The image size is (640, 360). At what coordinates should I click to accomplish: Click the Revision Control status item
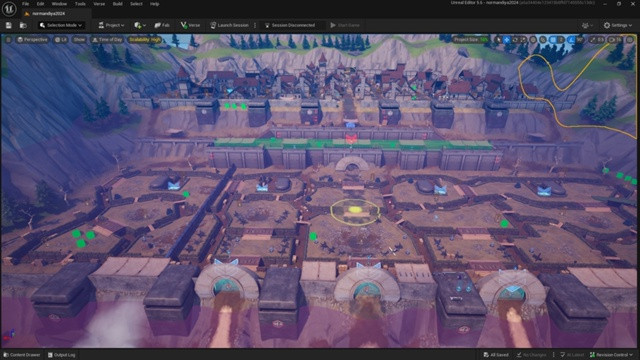tap(611, 355)
